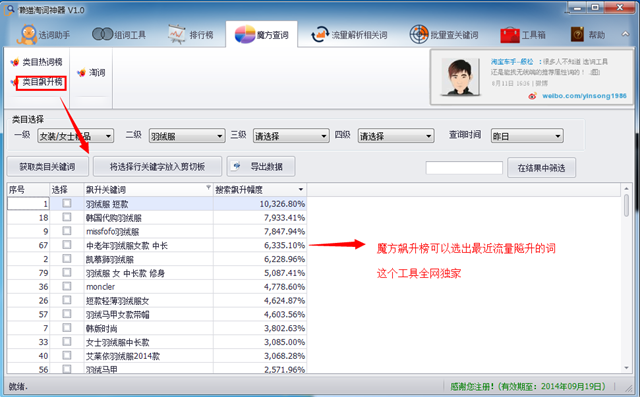The height and width of the screenshot is (397, 640).
Task: Check the box for 凯蒂狮羽绒服
Action: click(x=67, y=259)
